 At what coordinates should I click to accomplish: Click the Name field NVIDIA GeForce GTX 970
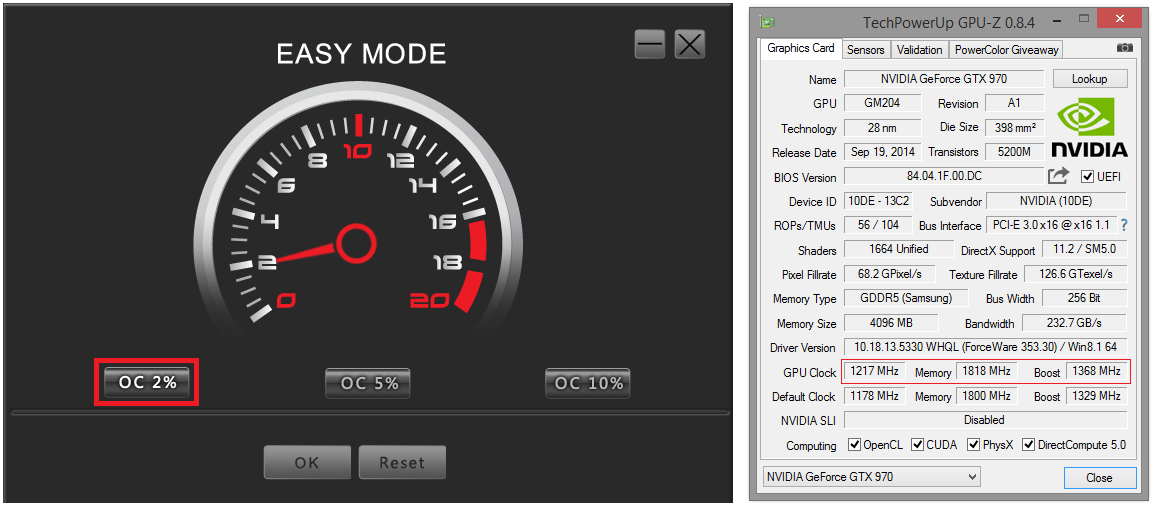(943, 79)
